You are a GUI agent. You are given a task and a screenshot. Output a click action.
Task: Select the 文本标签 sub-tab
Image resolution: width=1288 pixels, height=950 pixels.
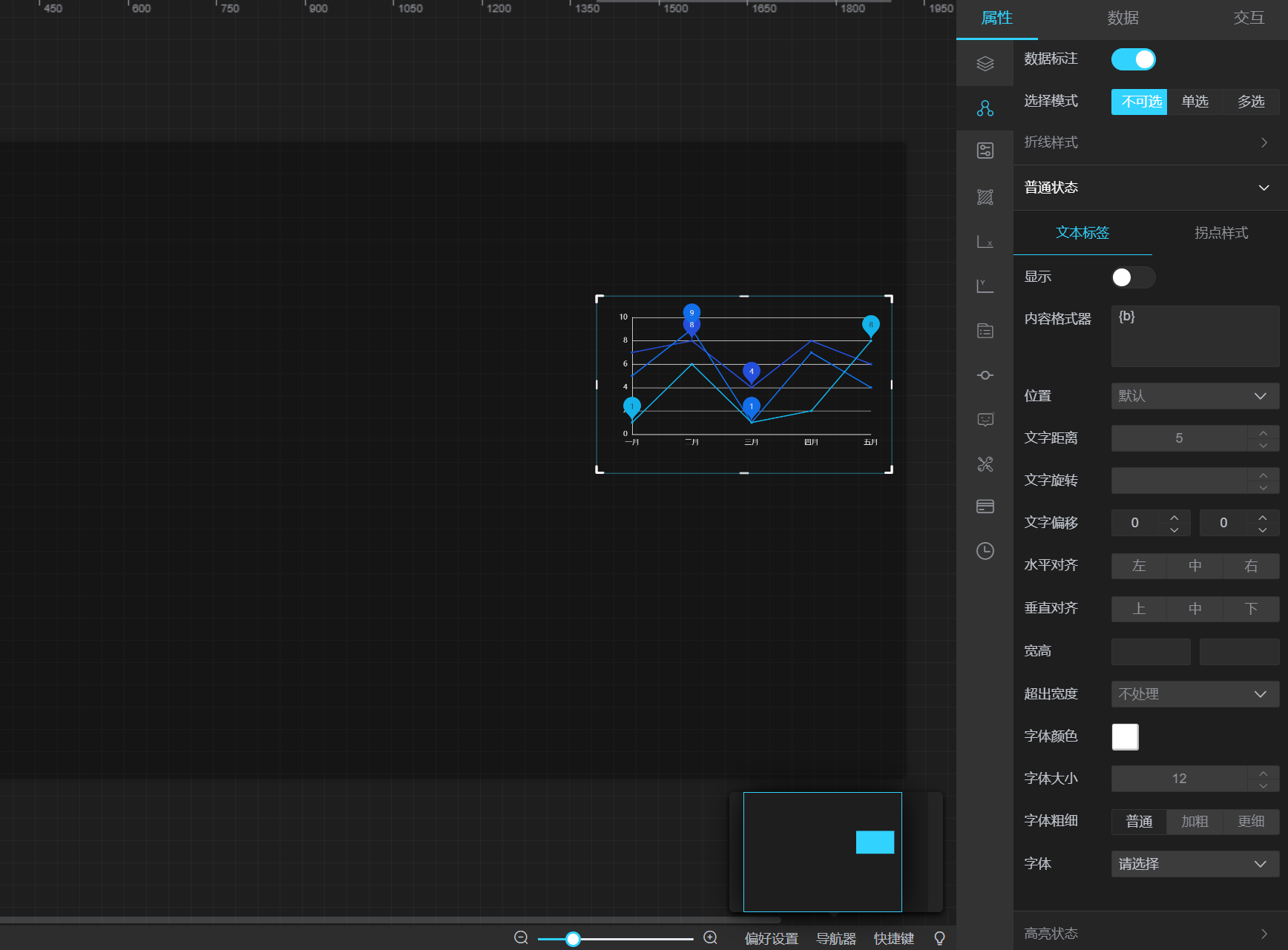pos(1082,233)
